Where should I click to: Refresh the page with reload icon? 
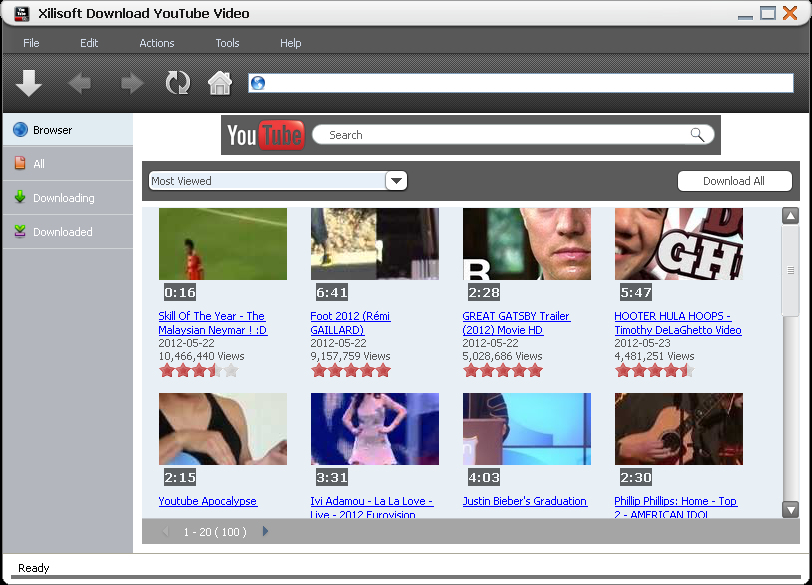(x=178, y=83)
